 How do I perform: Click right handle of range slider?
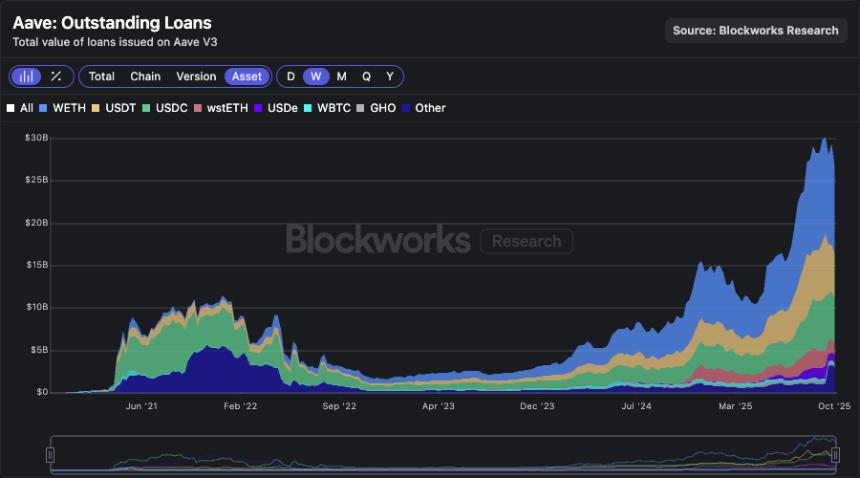click(x=835, y=455)
